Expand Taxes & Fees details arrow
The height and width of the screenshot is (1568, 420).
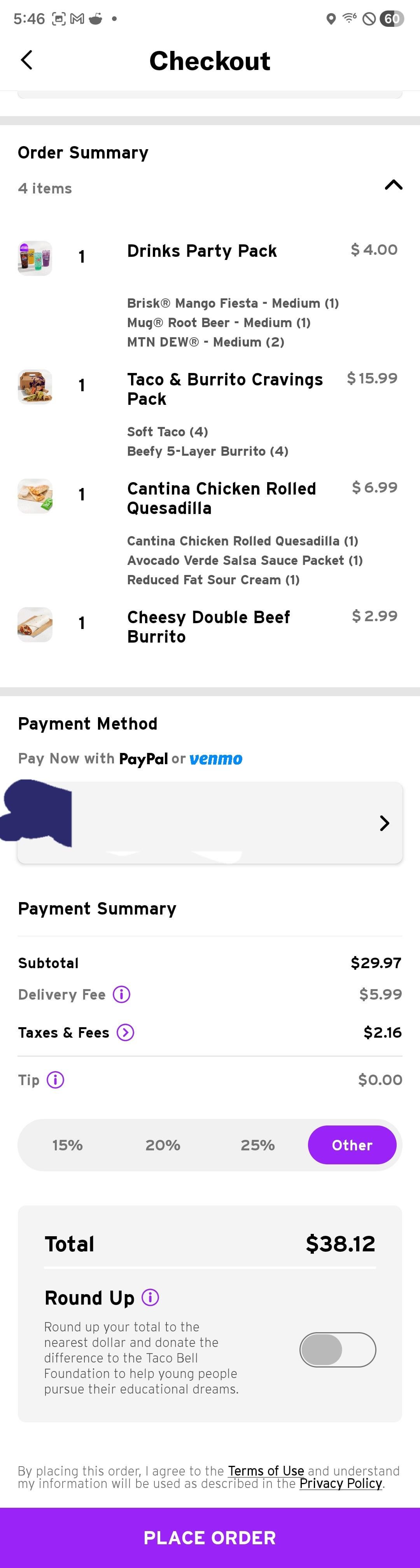125,1032
